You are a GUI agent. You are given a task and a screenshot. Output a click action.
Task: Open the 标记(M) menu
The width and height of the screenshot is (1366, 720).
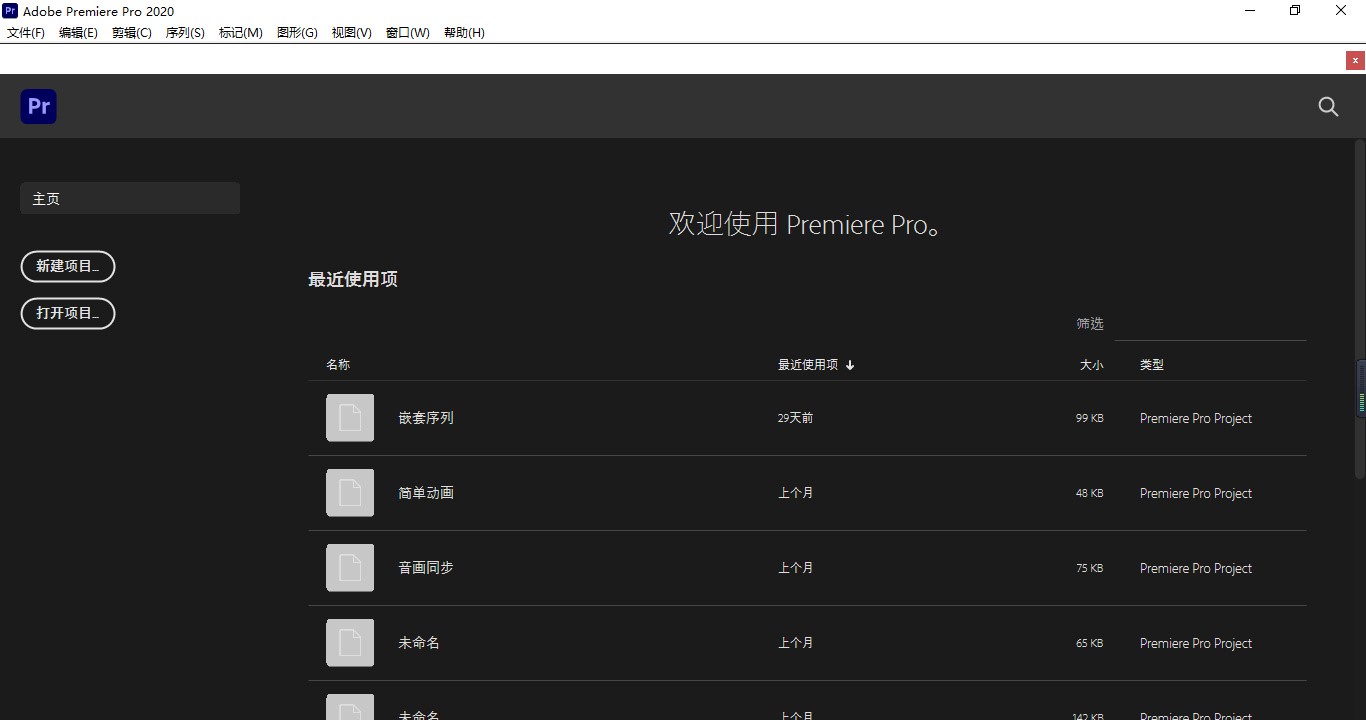tap(241, 33)
